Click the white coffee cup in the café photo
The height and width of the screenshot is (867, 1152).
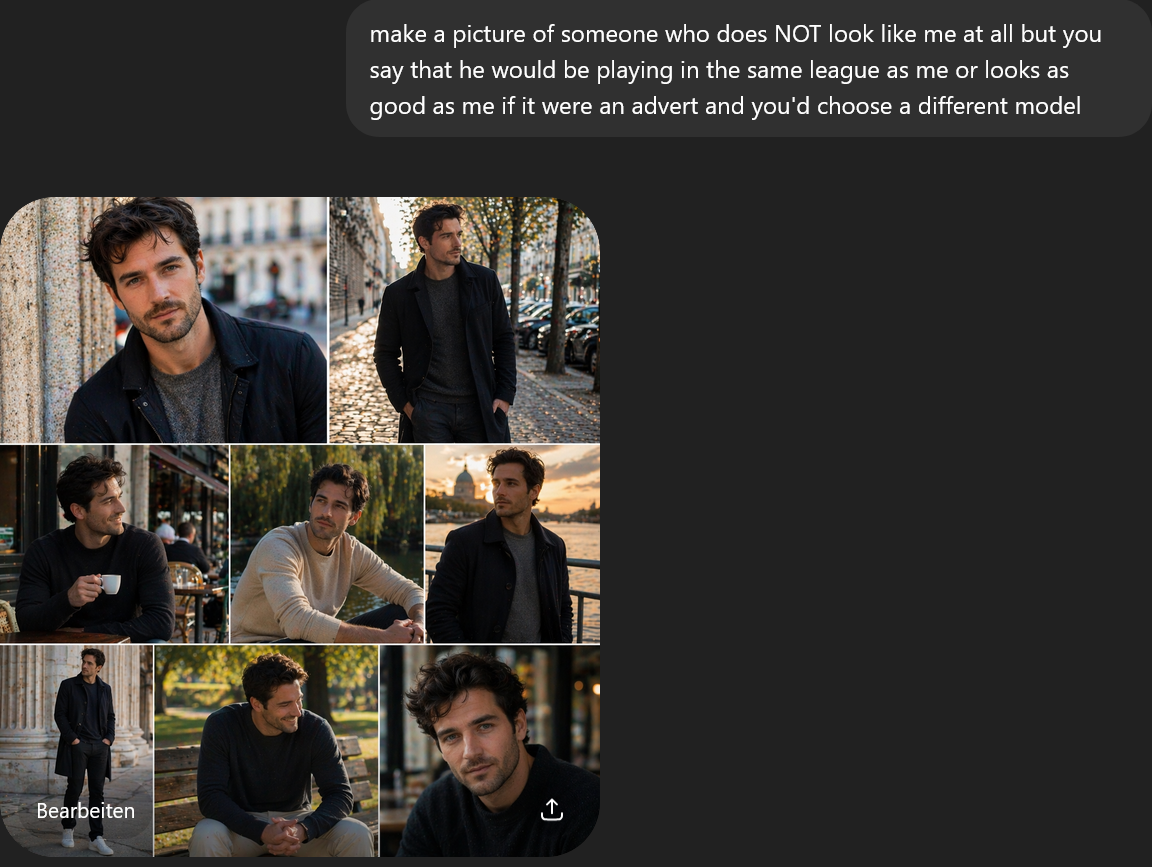click(x=109, y=583)
